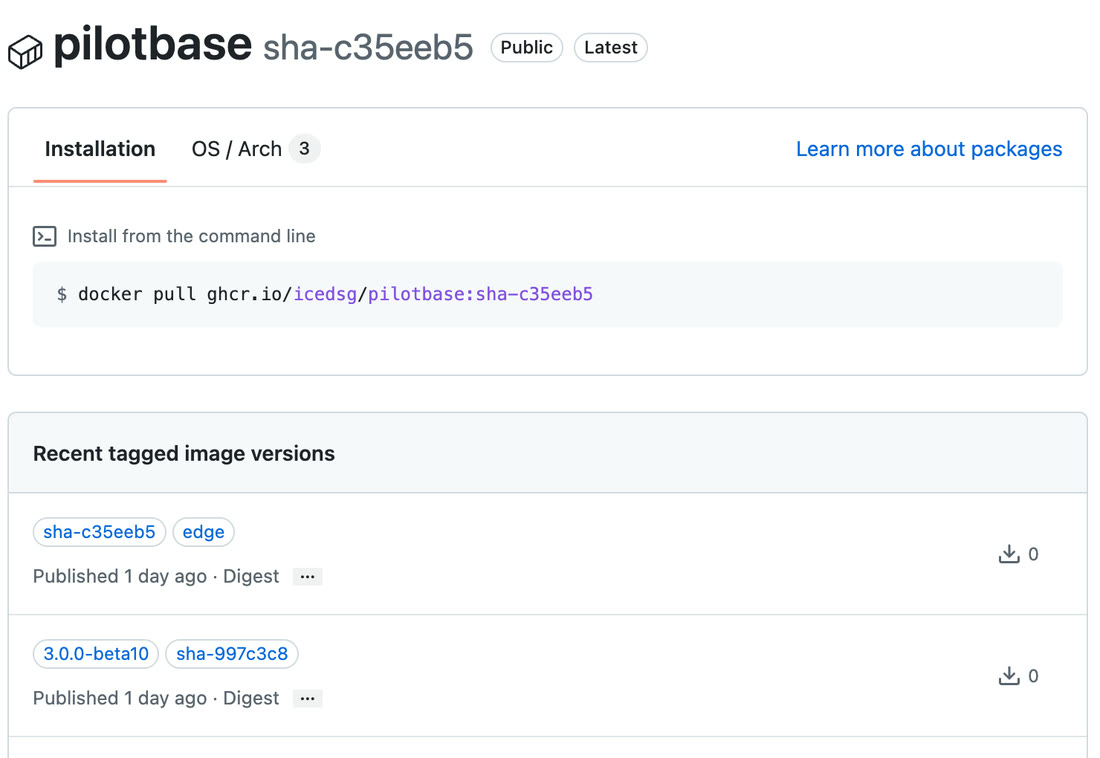Click Published 1 day ago under sha-997c3c8 tag

[120, 698]
